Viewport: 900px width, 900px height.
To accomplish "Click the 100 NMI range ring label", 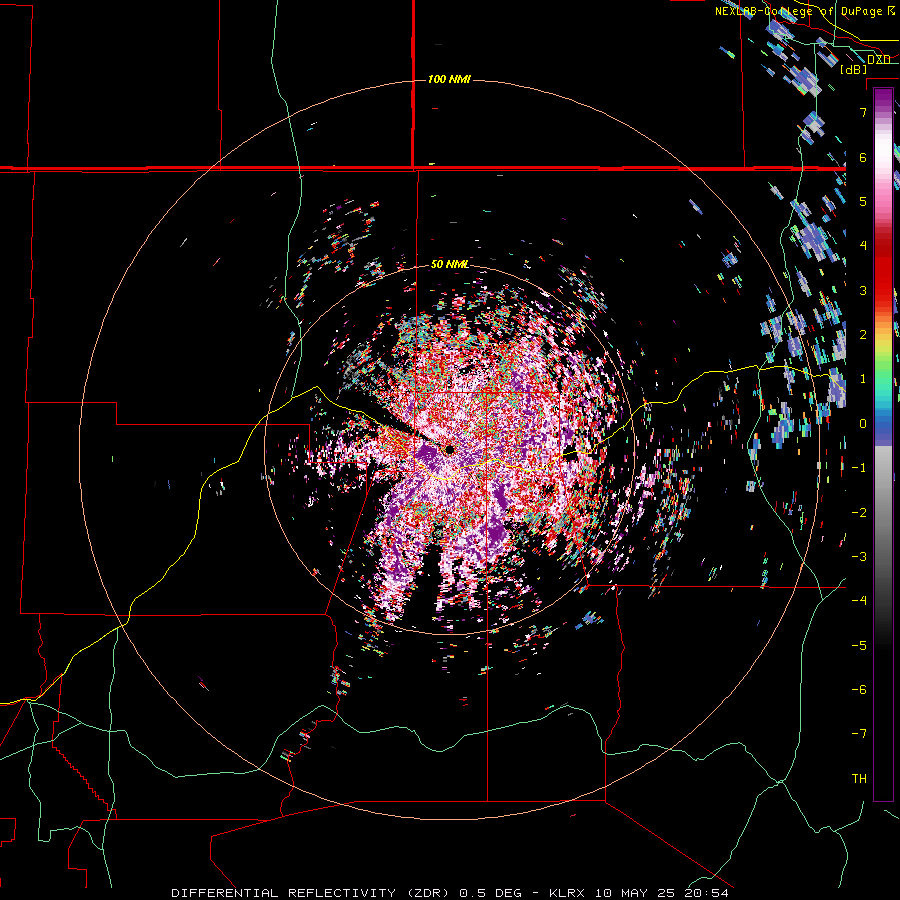I will click(x=449, y=79).
